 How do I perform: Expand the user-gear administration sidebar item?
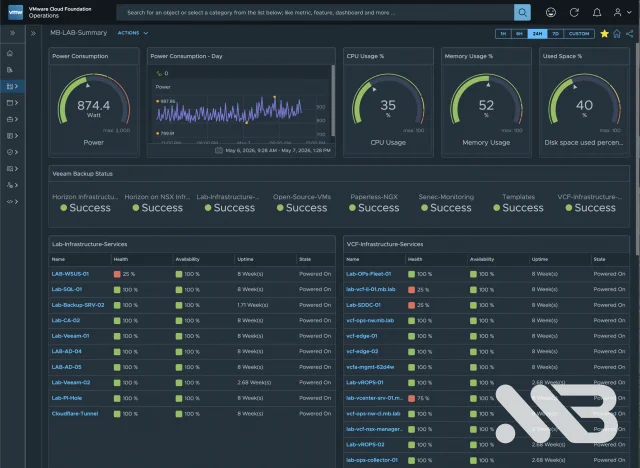coord(12,185)
